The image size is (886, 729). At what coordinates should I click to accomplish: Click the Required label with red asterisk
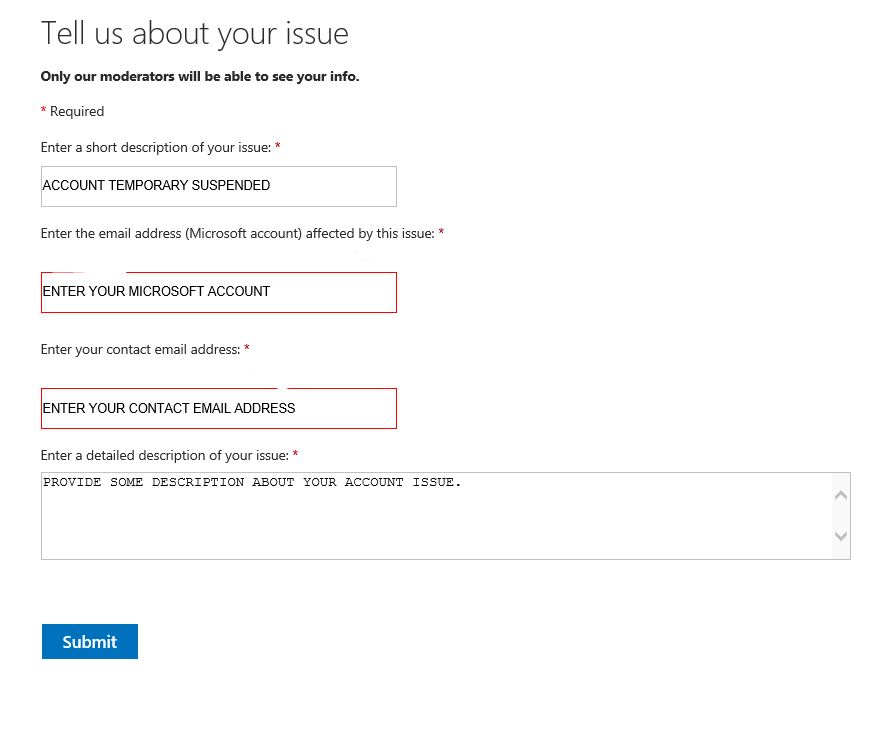[72, 111]
